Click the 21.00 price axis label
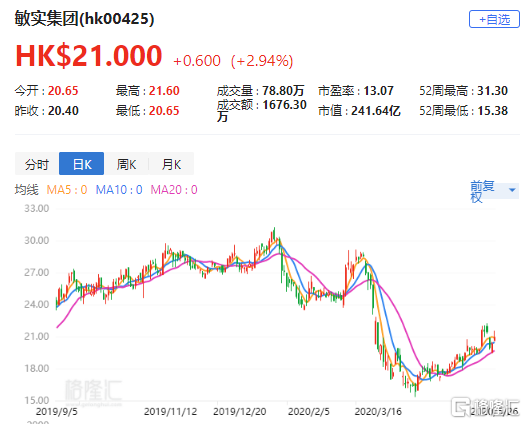Image resolution: width=526 pixels, height=424 pixels. click(x=37, y=336)
